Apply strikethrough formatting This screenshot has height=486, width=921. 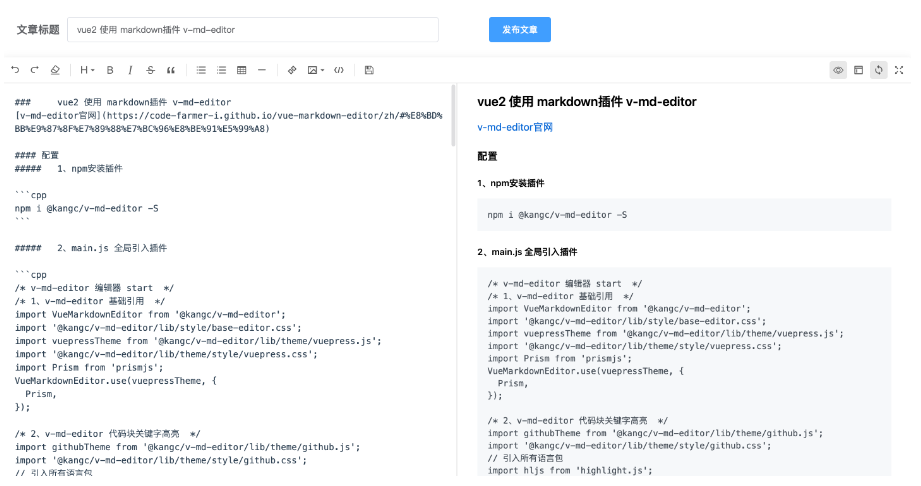point(150,70)
